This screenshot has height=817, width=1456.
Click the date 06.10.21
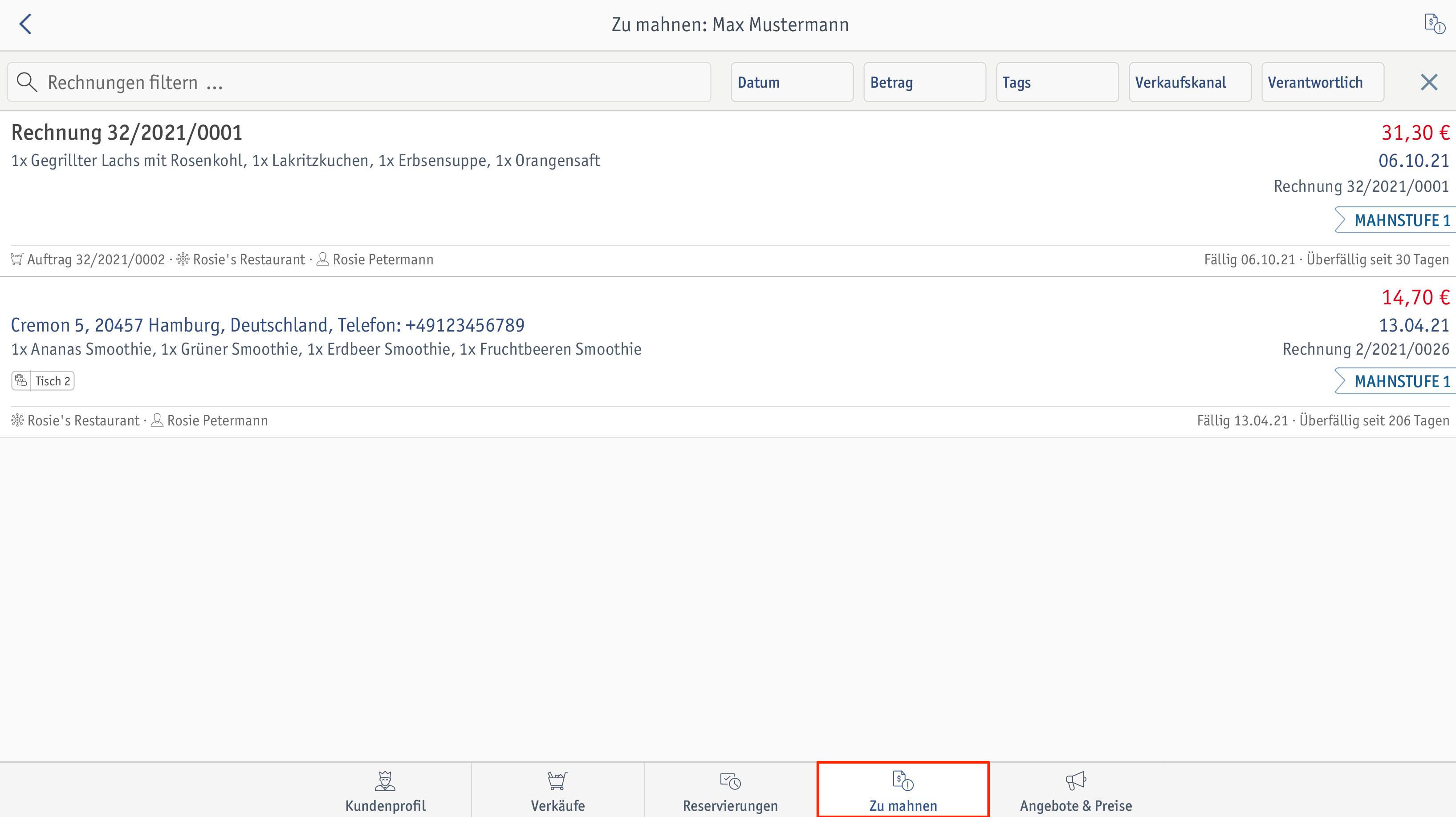(x=1414, y=161)
